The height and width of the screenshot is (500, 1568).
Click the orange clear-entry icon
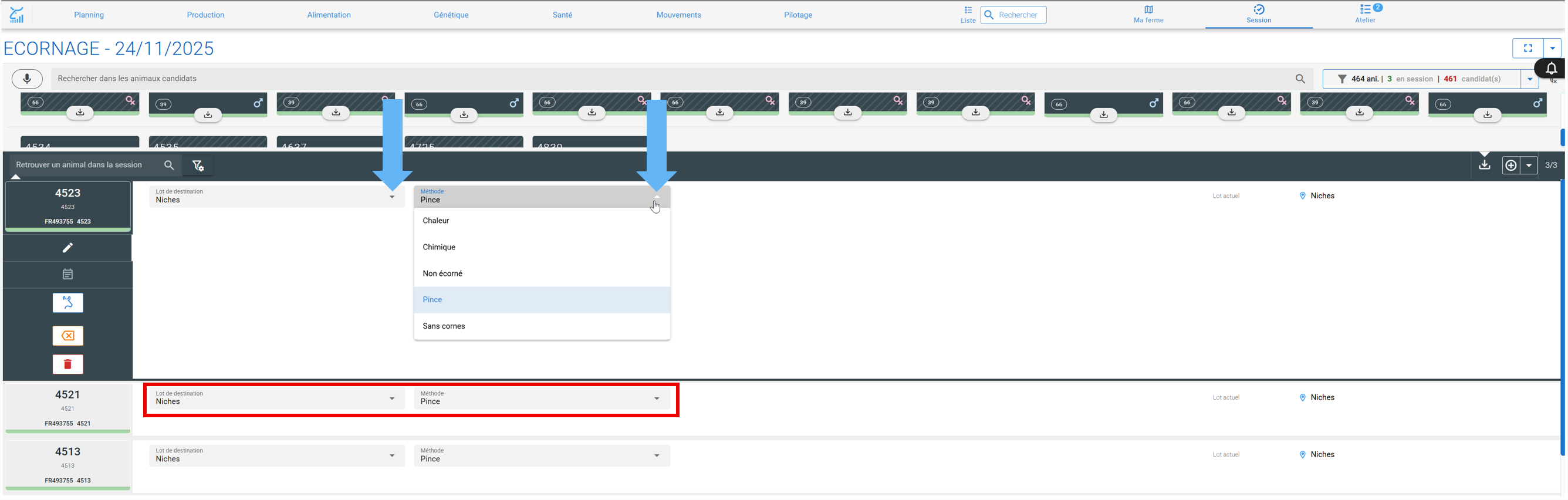point(67,336)
